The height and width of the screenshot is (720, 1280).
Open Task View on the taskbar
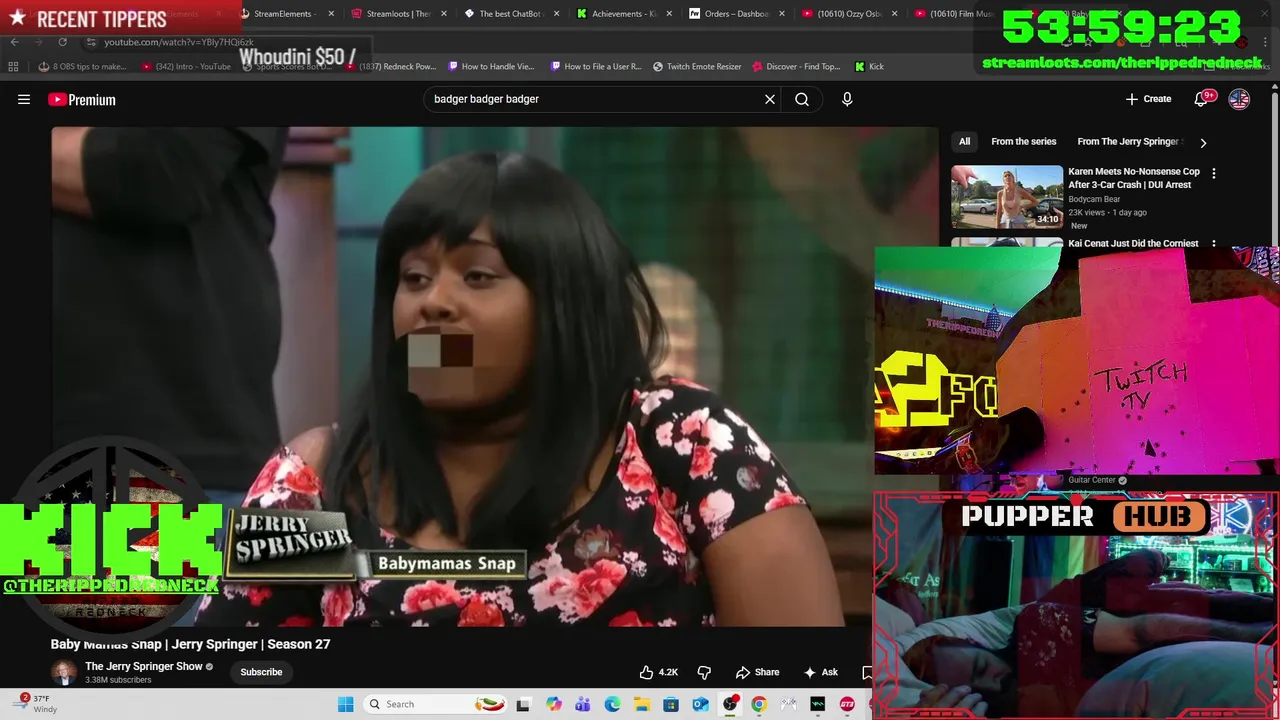pos(523,704)
